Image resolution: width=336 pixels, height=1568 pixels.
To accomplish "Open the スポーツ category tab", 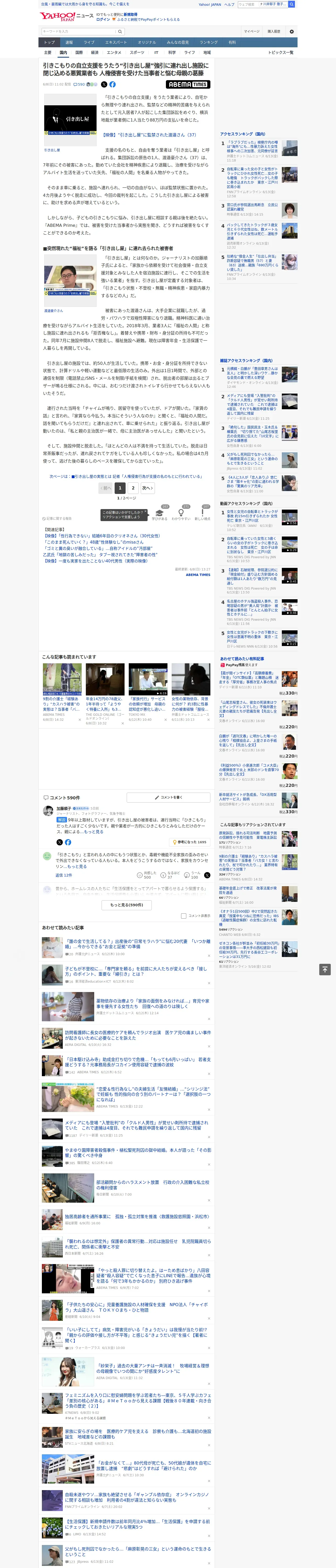I will (x=137, y=52).
